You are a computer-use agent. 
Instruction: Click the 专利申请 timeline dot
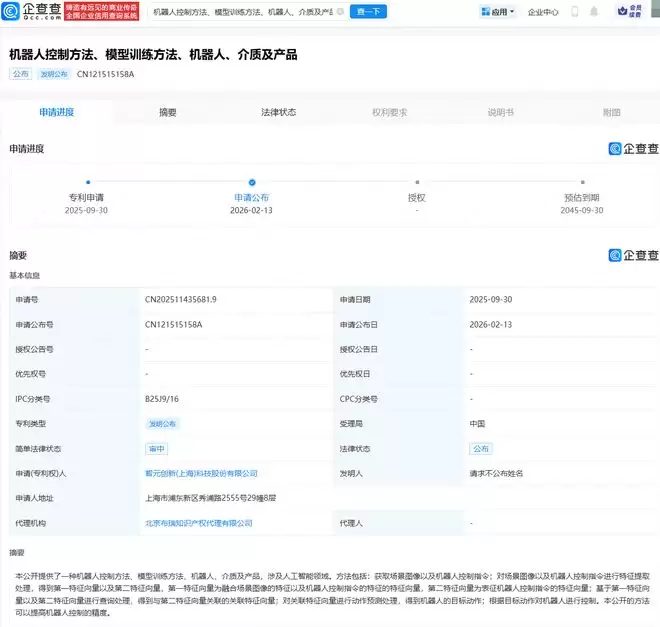point(88,182)
